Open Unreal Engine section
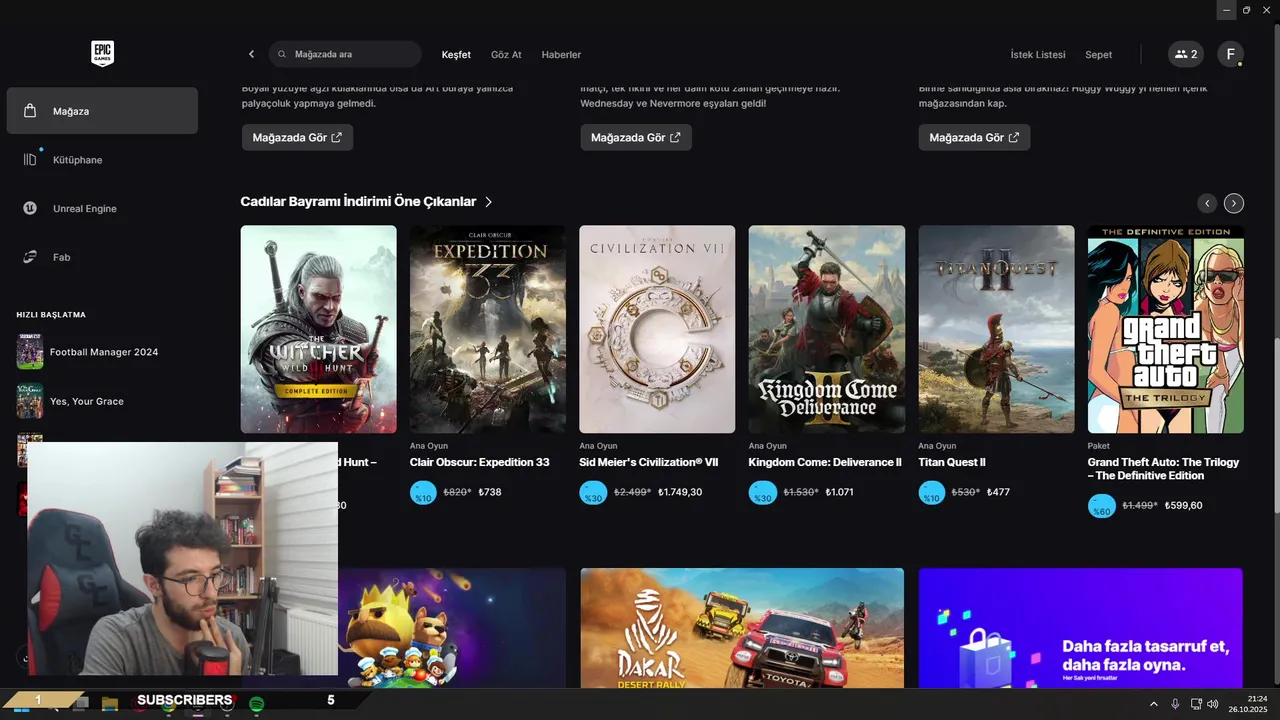This screenshot has height=720, width=1280. pos(102,209)
